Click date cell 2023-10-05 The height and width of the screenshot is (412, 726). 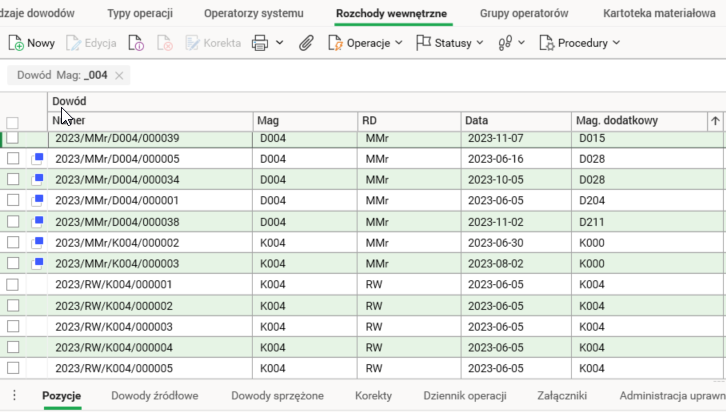click(x=495, y=180)
